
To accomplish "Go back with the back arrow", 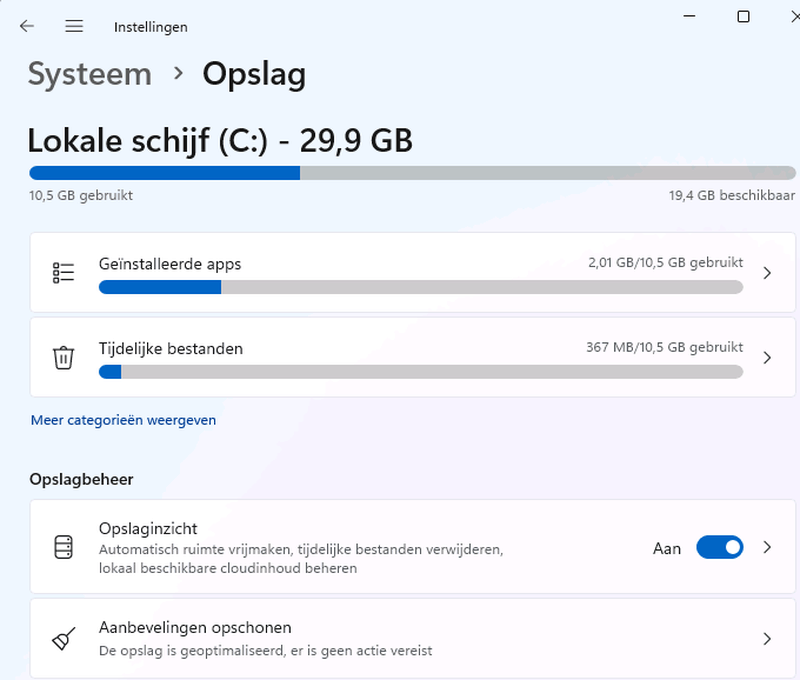I will (27, 26).
